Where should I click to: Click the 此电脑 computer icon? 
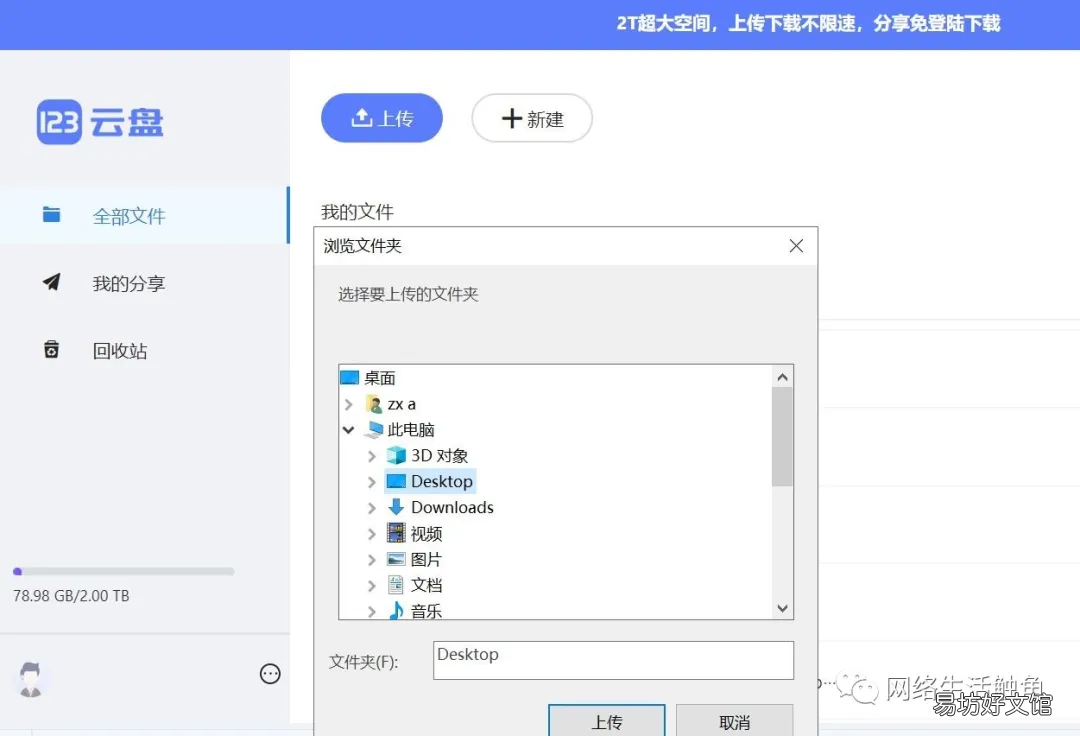pyautogui.click(x=373, y=430)
